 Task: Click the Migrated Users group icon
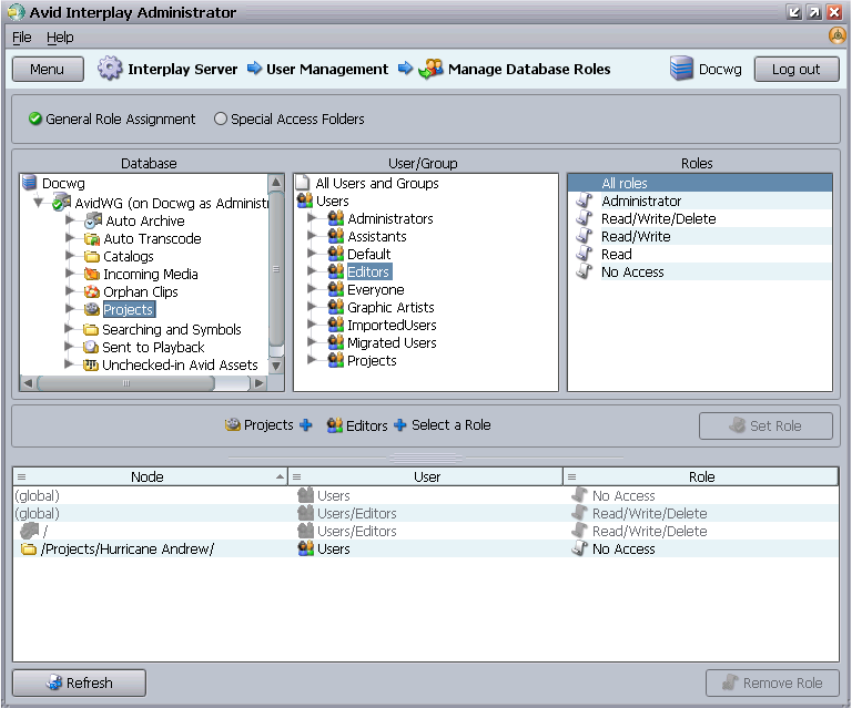pyautogui.click(x=336, y=342)
